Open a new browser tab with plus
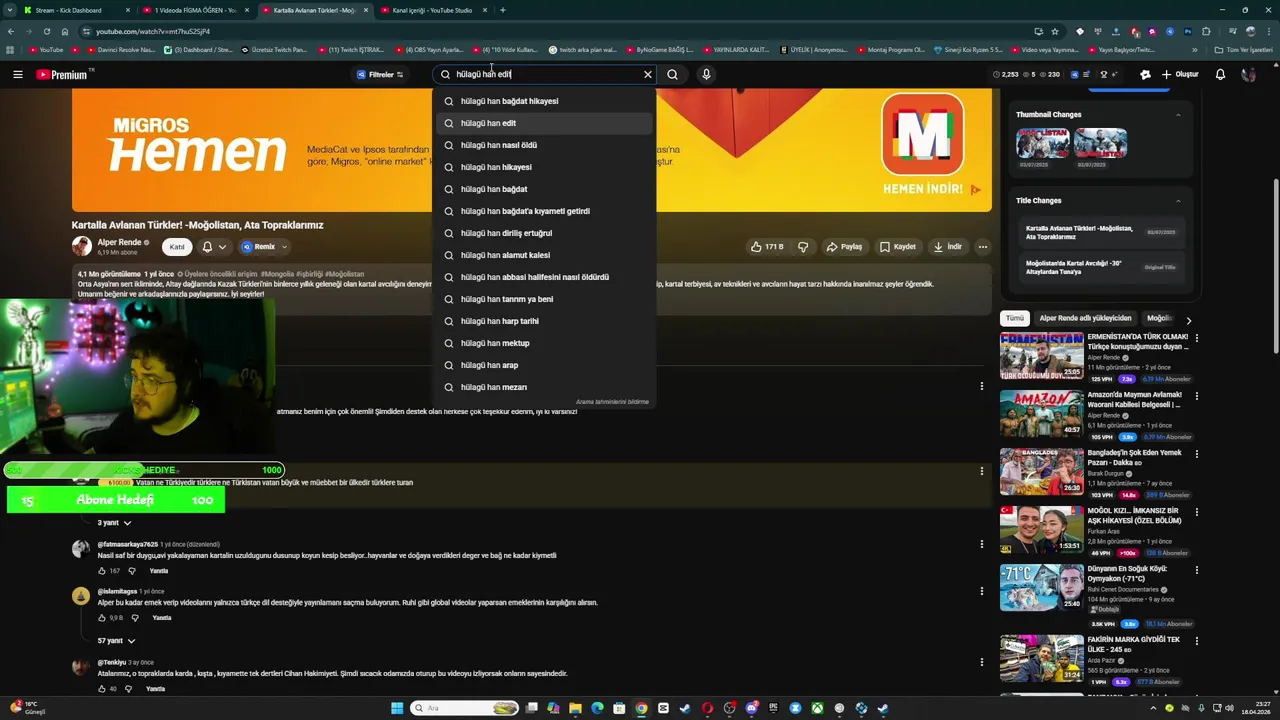1280x720 pixels. click(502, 10)
